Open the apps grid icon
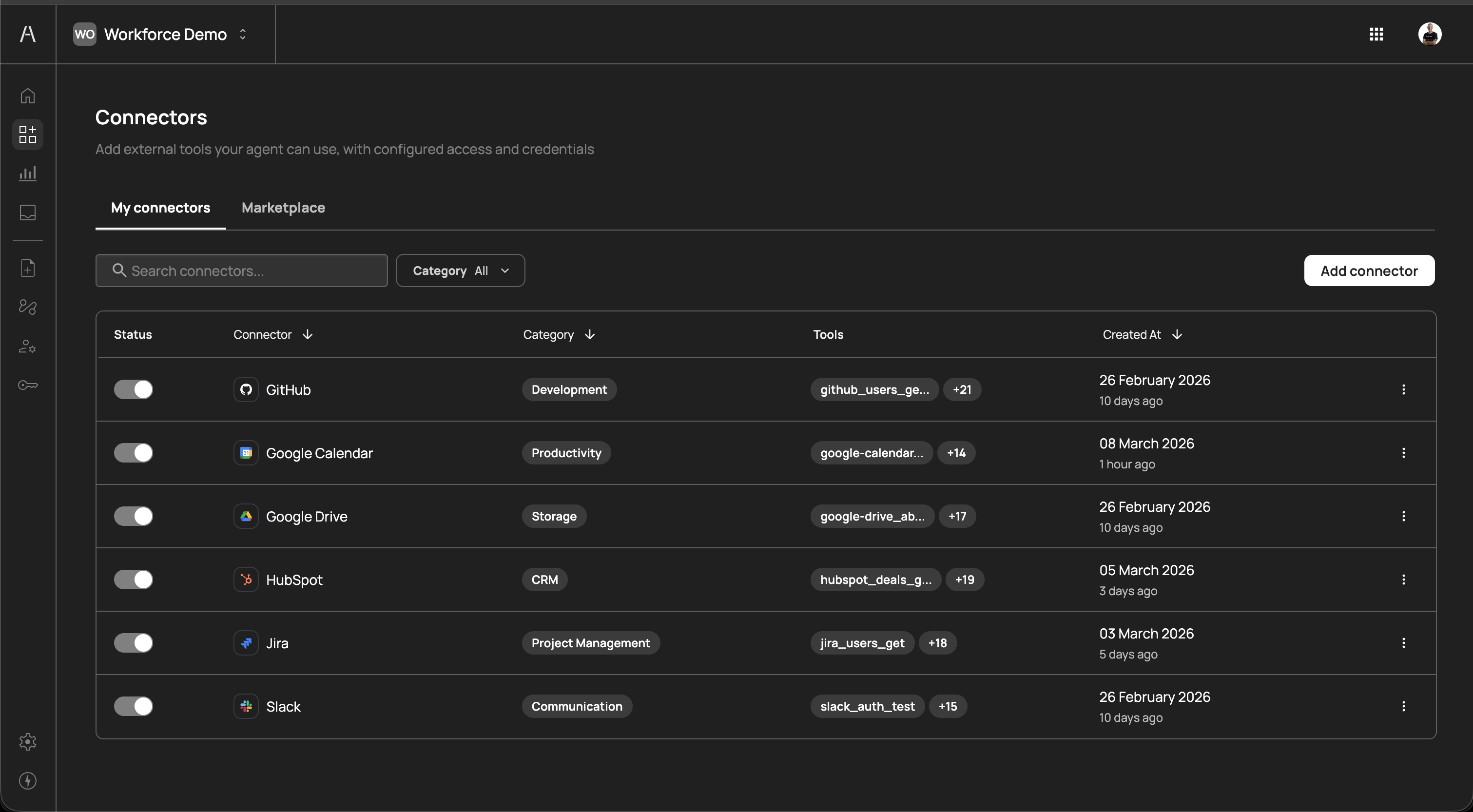This screenshot has height=812, width=1473. coord(1376,34)
